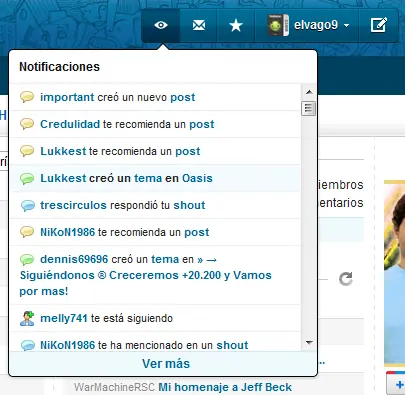Open 'tema' link created by dennis69696

[165, 259]
